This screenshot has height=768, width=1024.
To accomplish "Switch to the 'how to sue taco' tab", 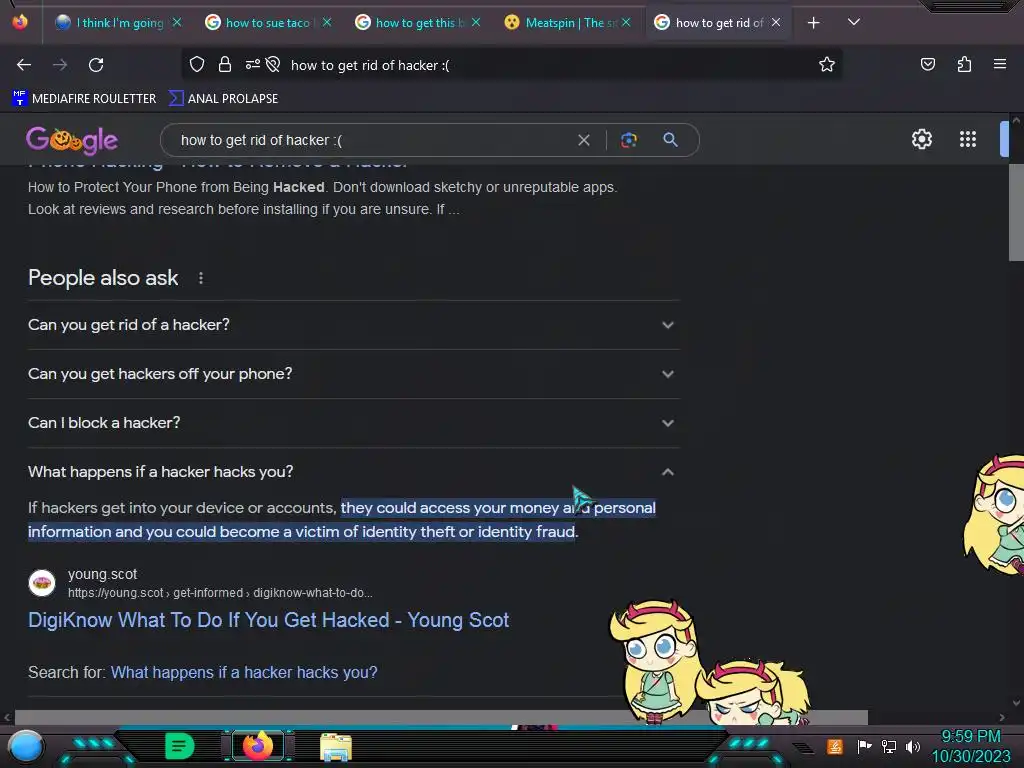I will pos(268,23).
